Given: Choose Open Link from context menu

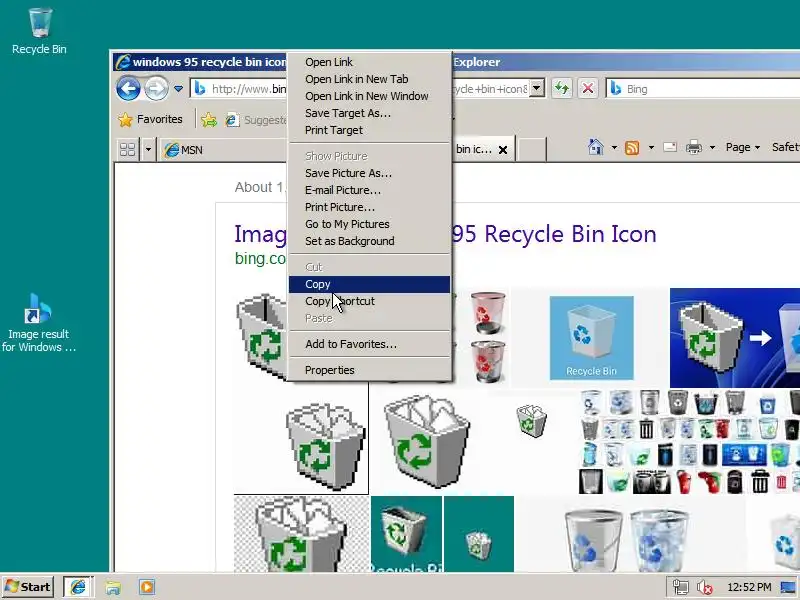Looking at the screenshot, I should coord(369,62).
